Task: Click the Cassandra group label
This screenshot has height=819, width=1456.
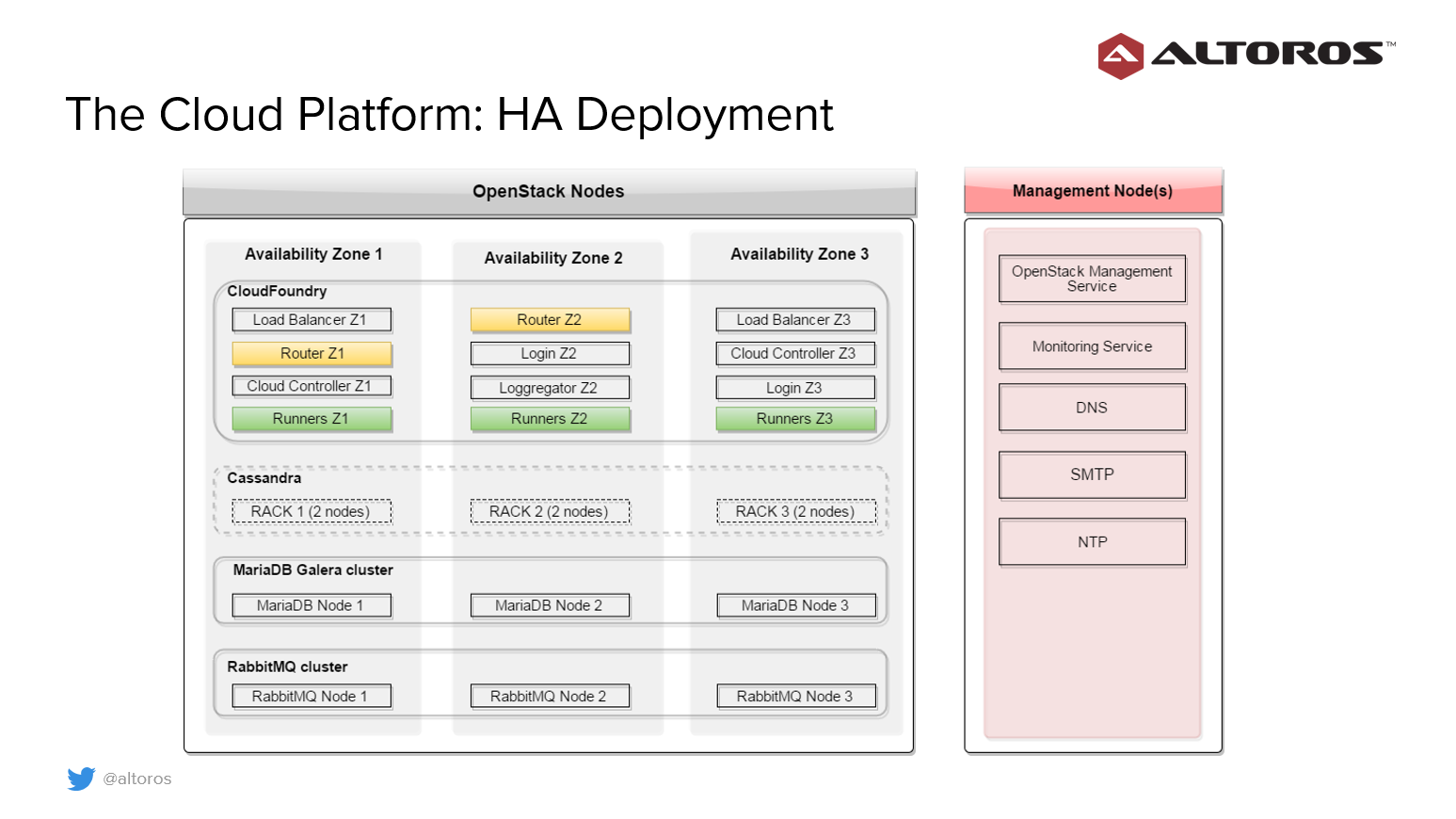Action: point(264,478)
